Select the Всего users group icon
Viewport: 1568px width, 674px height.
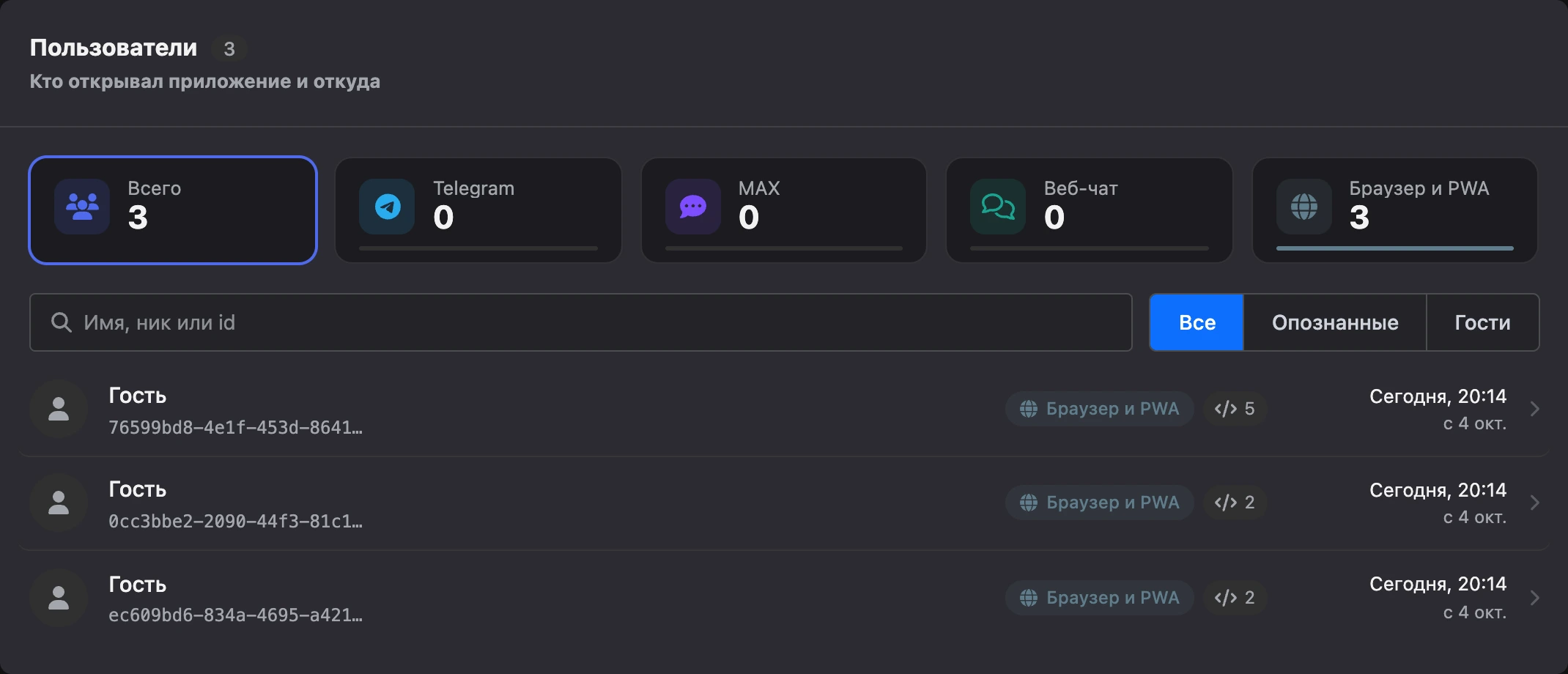(x=82, y=207)
